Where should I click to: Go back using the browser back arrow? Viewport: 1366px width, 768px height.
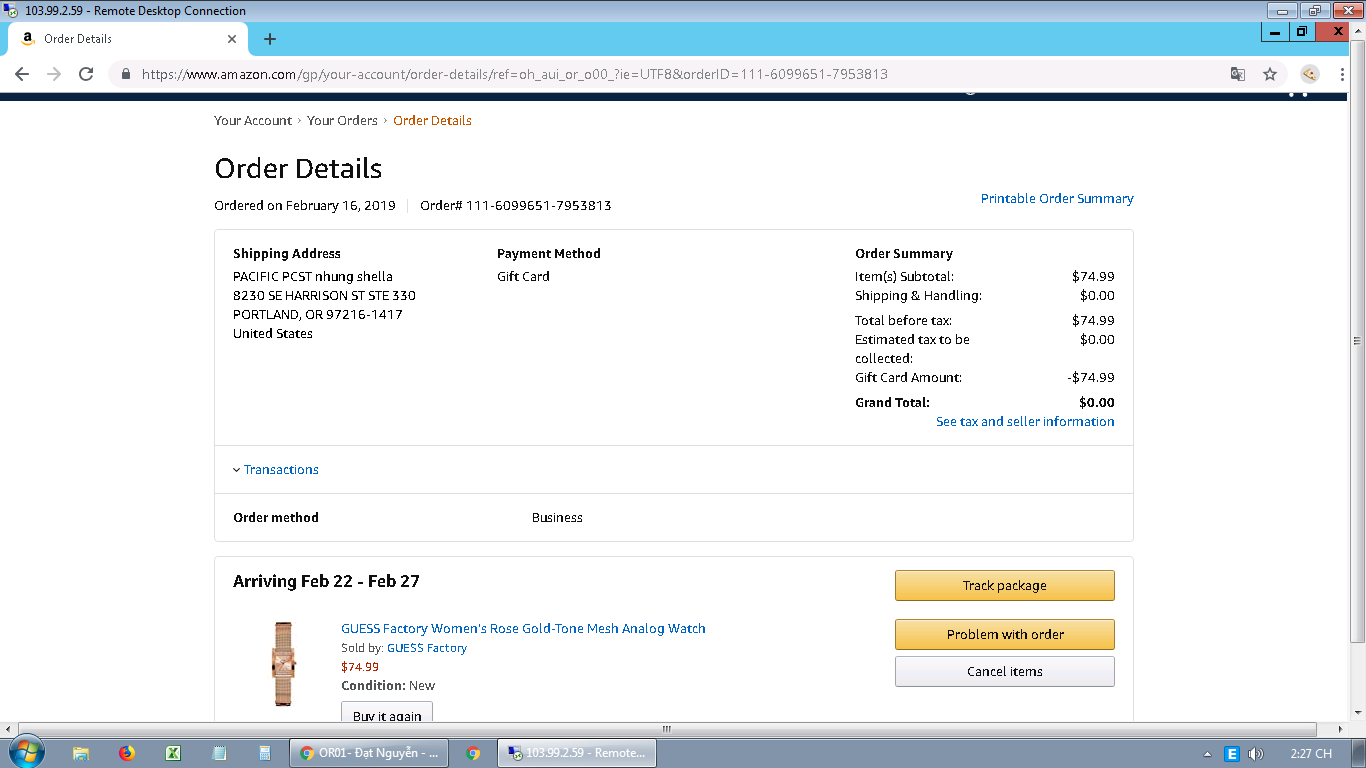pyautogui.click(x=22, y=74)
